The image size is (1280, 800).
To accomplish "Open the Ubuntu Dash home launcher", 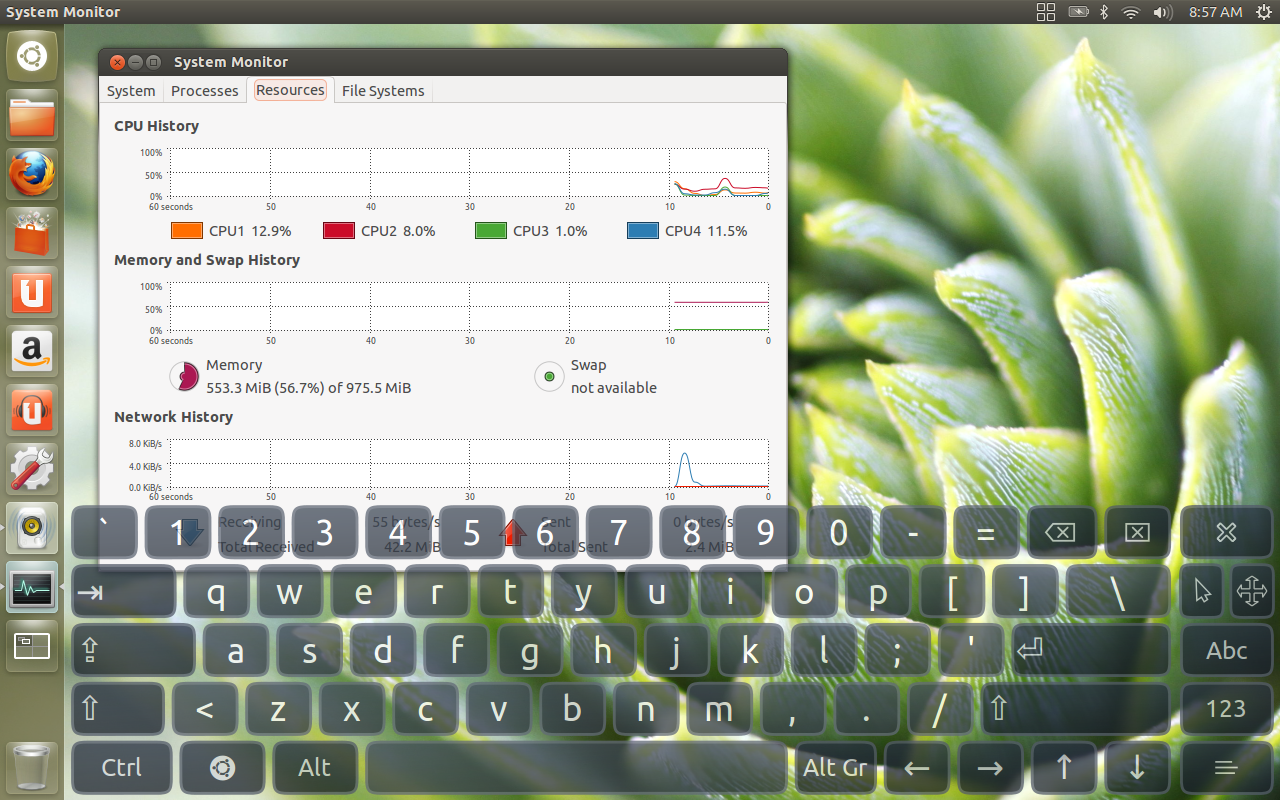I will point(32,57).
